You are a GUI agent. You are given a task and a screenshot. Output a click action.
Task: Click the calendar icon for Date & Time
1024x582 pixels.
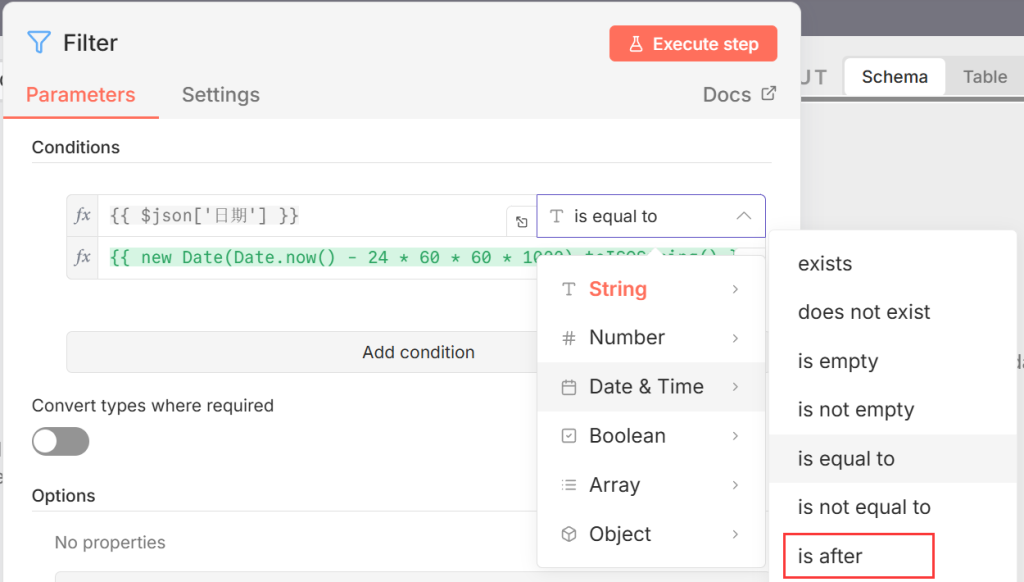pos(569,387)
